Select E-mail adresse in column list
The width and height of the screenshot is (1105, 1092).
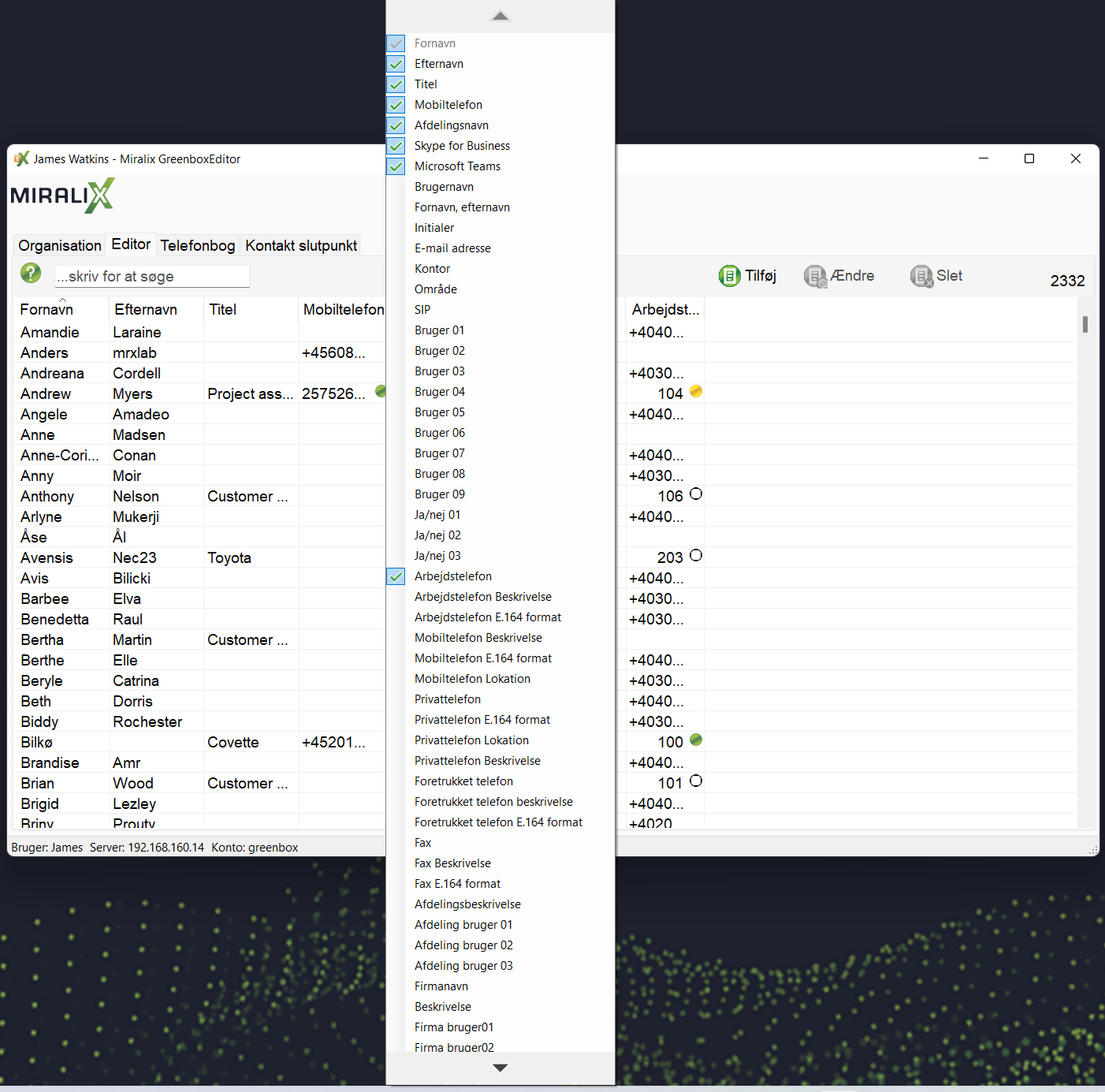pos(452,248)
